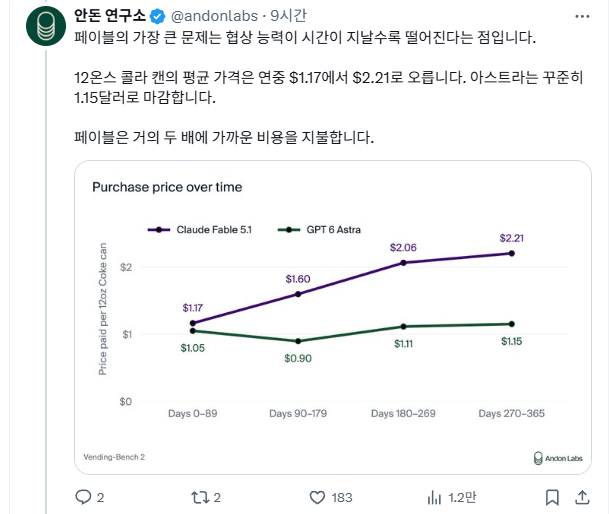Click the retweet arrows icon

[200, 497]
